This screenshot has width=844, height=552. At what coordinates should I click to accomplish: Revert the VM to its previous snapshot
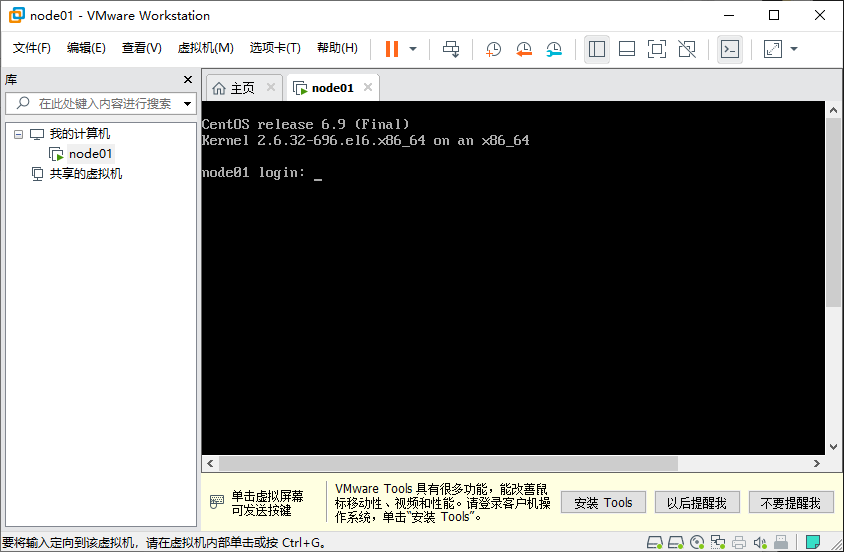coord(524,49)
